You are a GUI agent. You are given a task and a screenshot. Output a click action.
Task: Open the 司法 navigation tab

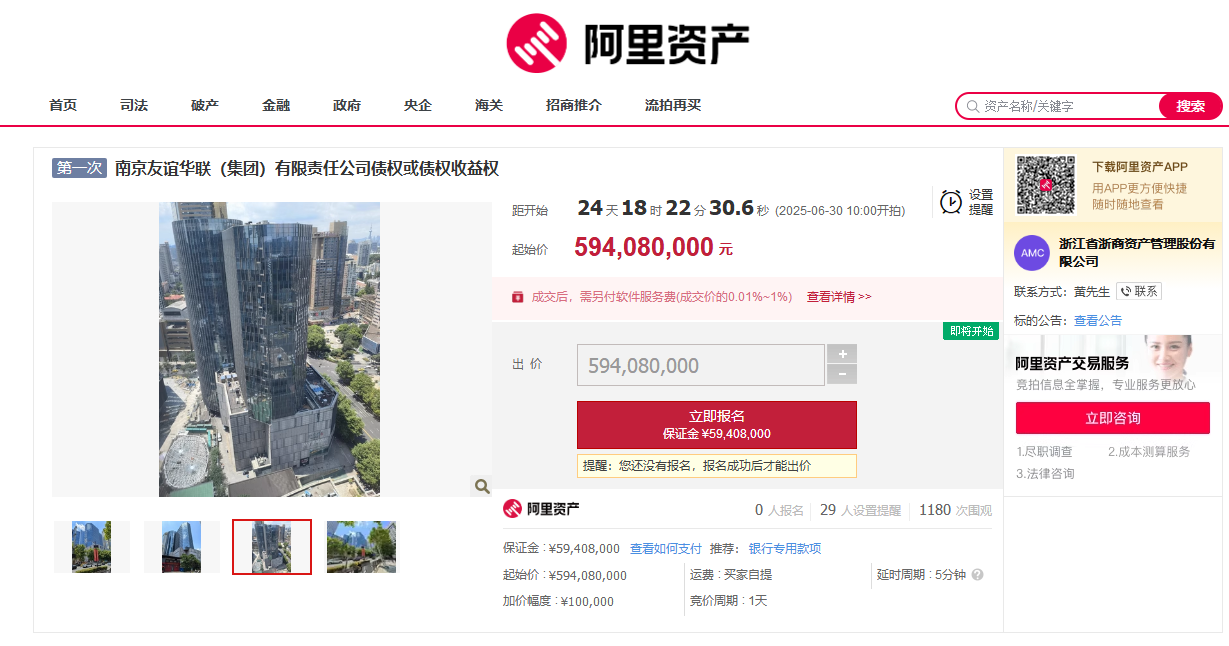click(134, 105)
